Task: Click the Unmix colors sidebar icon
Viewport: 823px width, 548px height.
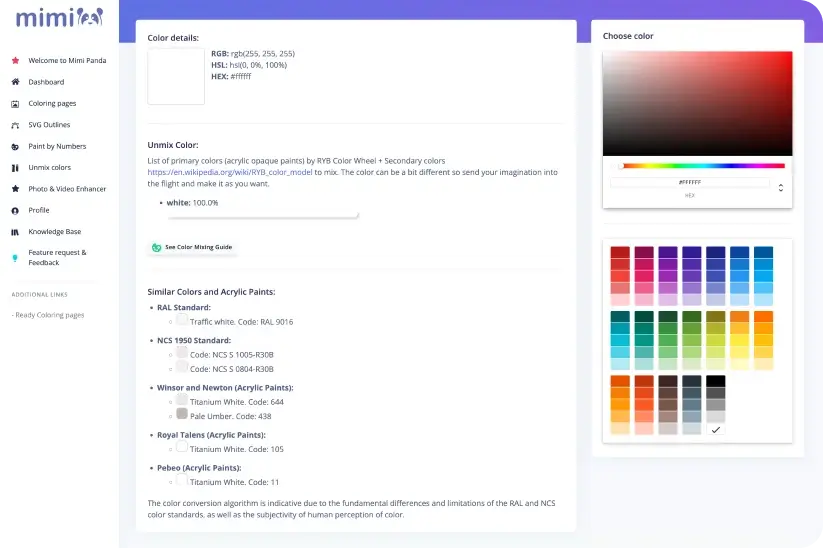Action: pos(15,167)
